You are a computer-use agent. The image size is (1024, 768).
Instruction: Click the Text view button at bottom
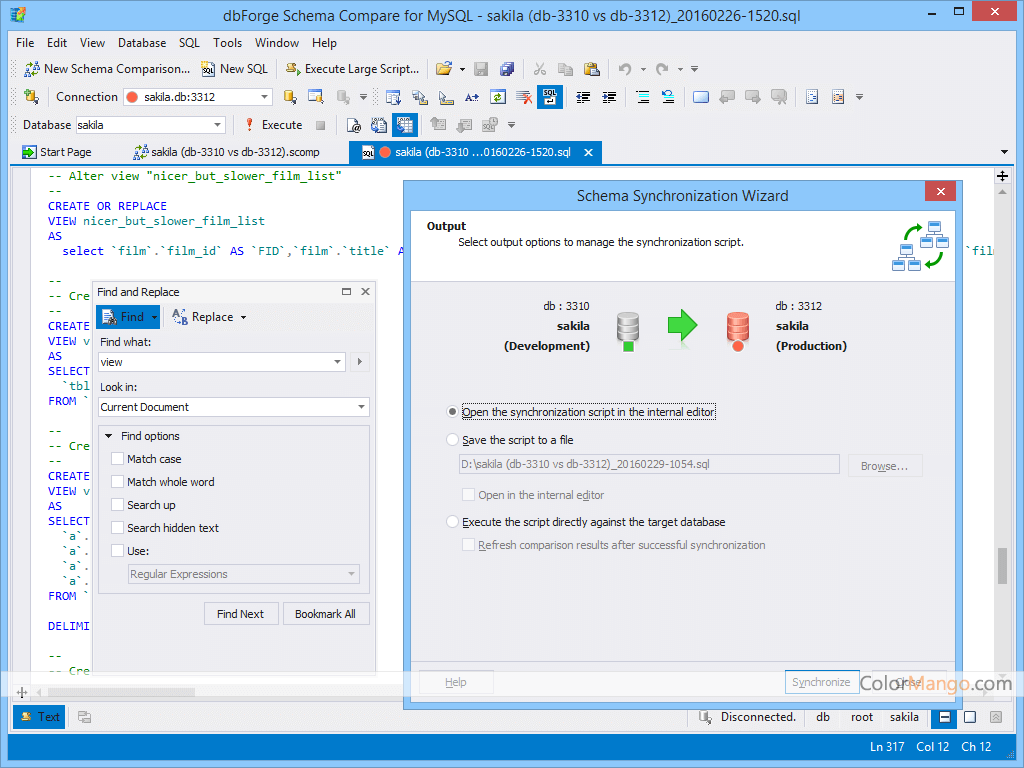(40, 716)
